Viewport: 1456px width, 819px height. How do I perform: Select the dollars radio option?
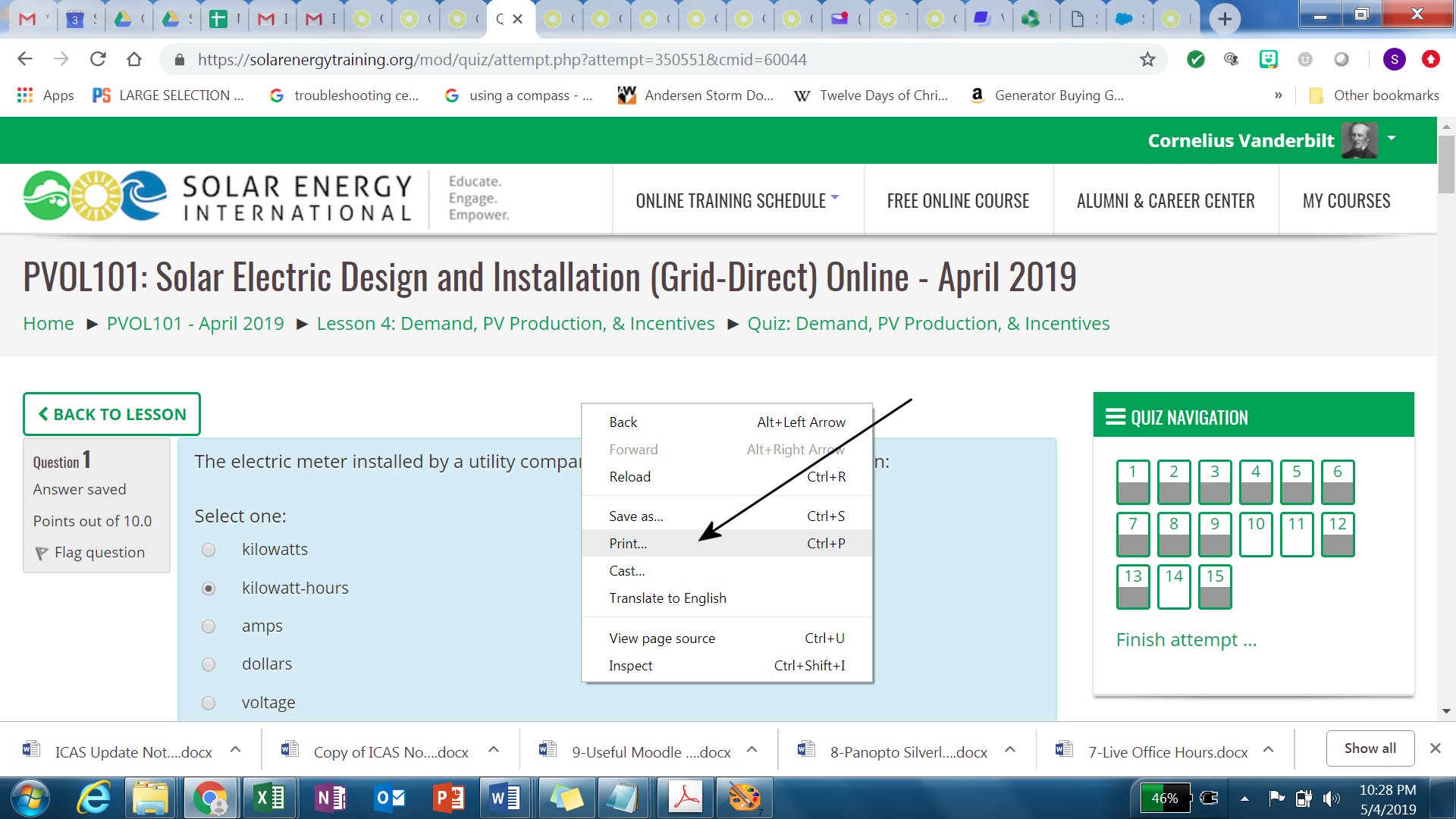pyautogui.click(x=209, y=664)
